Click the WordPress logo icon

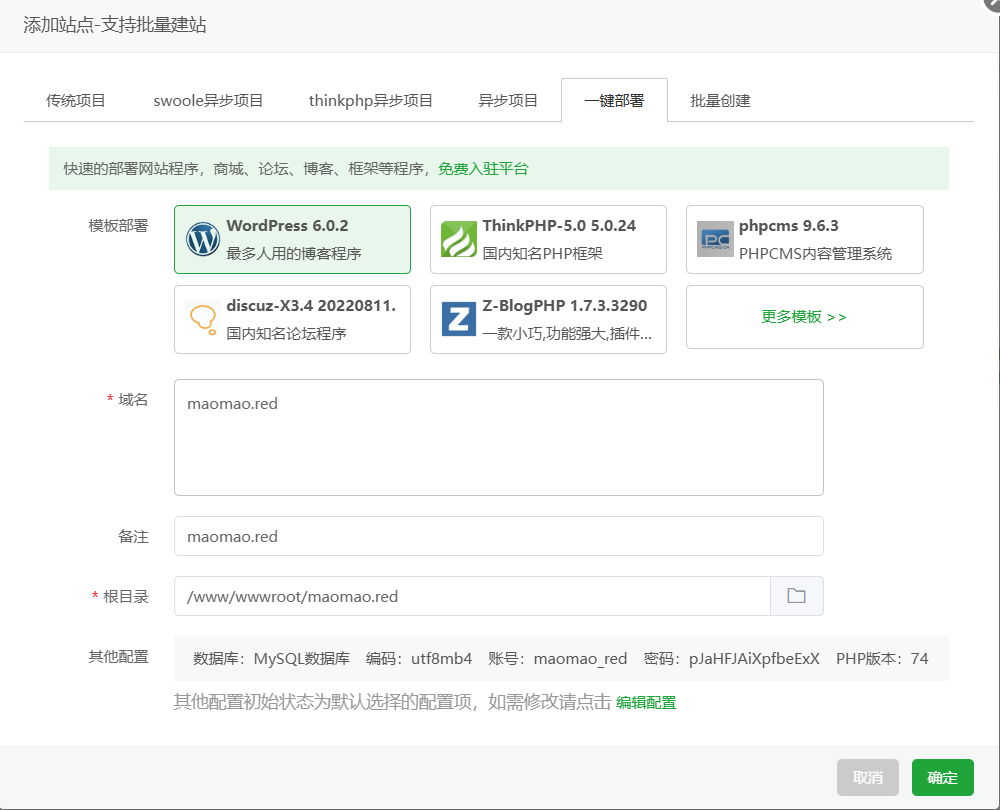203,239
